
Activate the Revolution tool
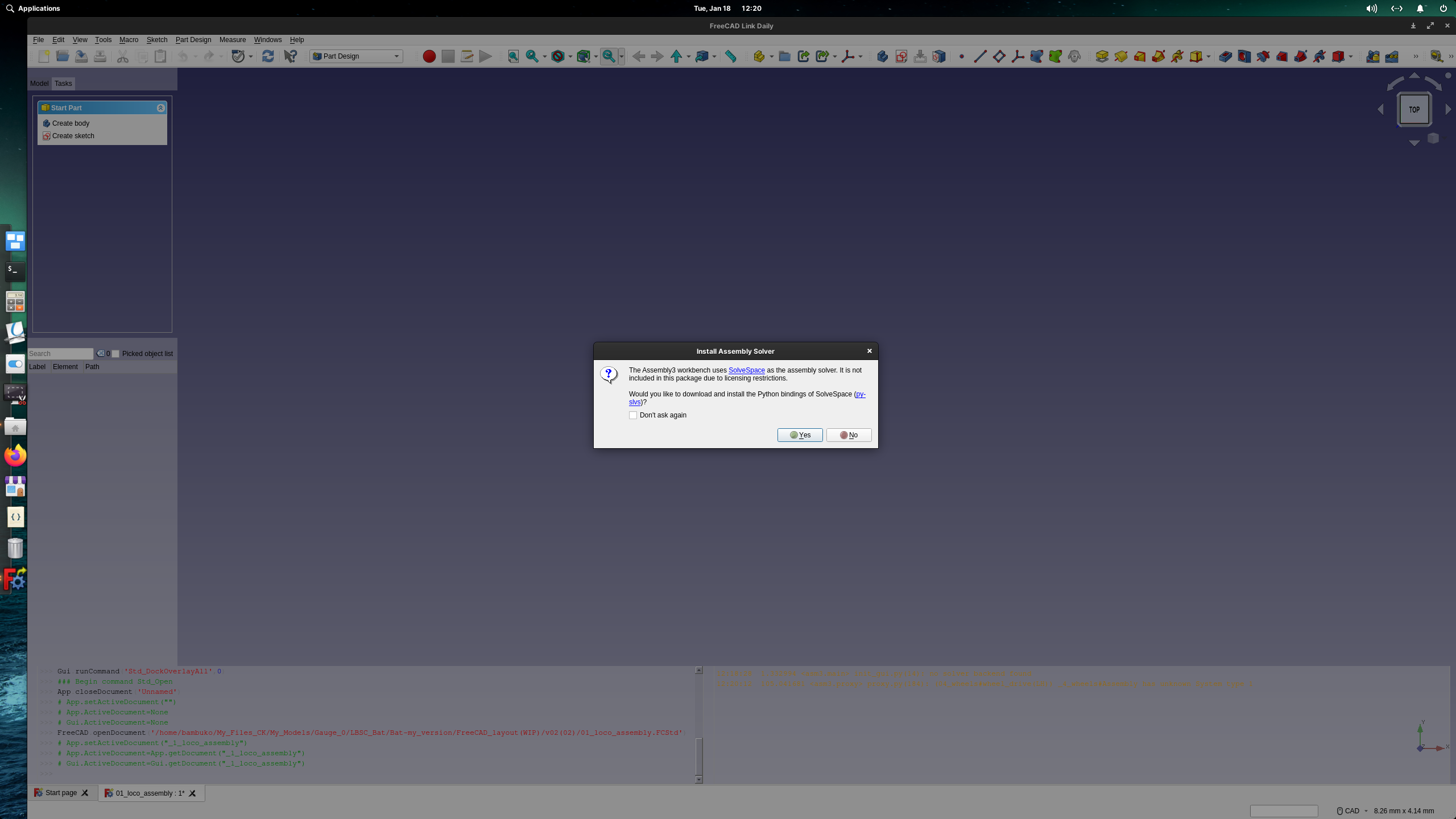click(x=1120, y=56)
